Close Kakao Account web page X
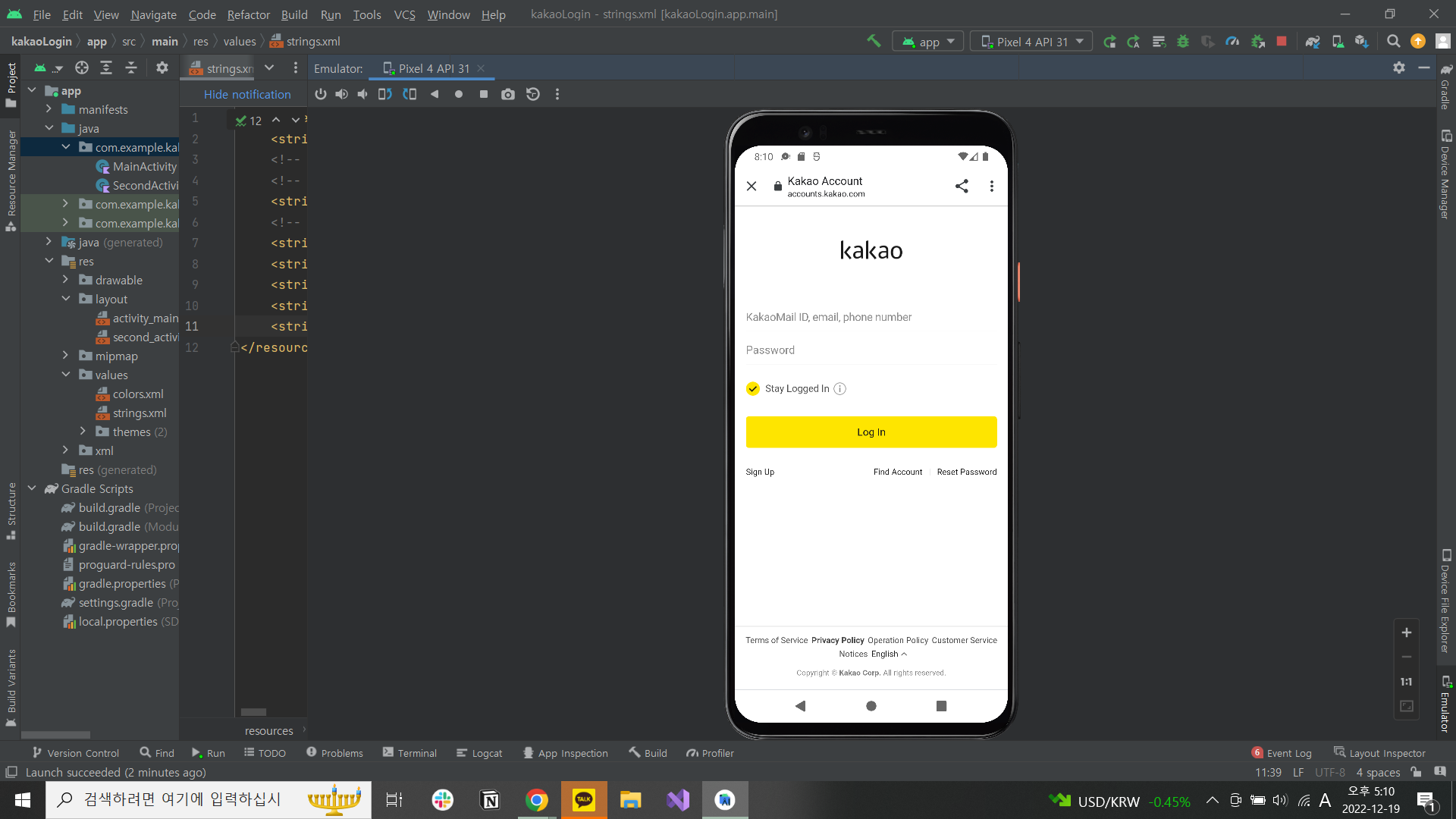The image size is (1456, 819). pos(752,186)
